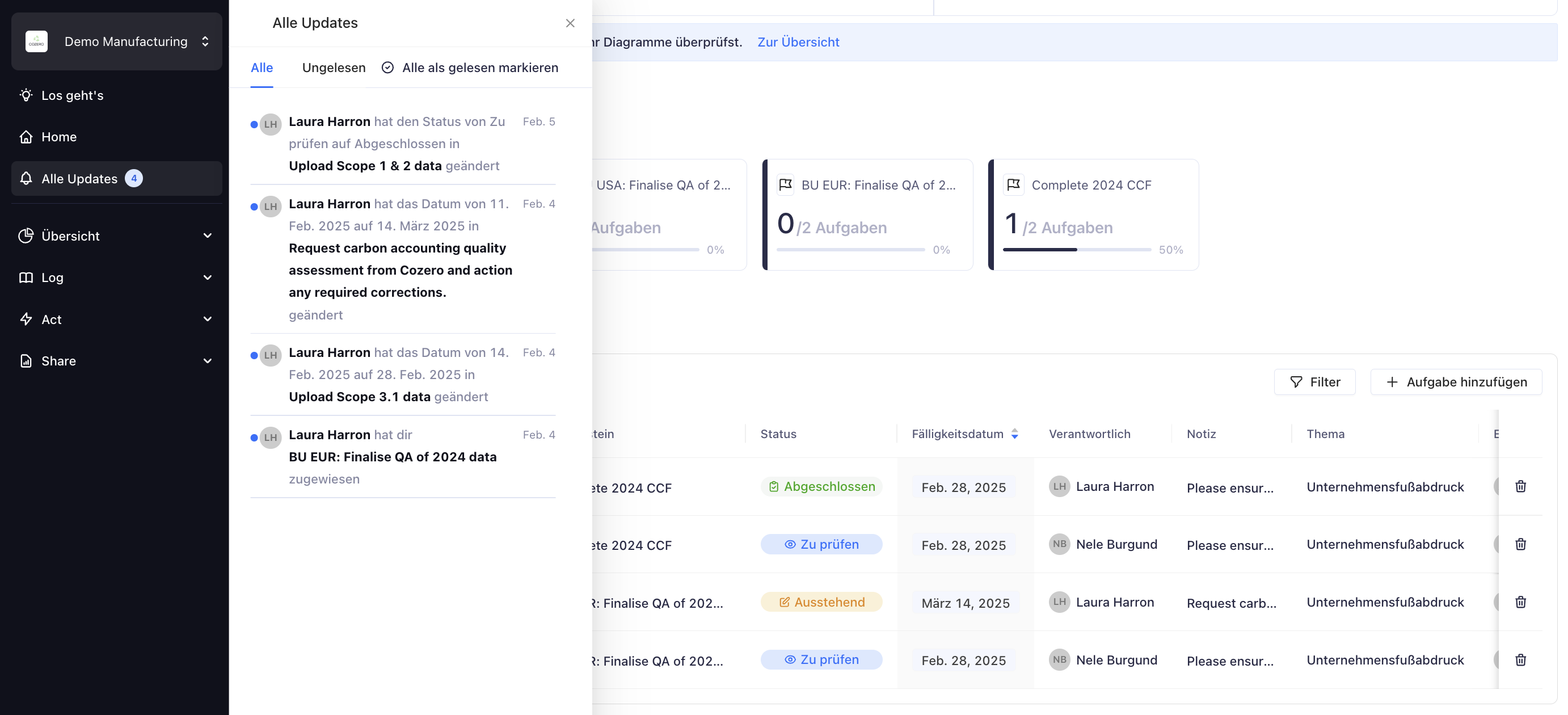Click the 50% progress bar on the Complete 2024 CCF card
The width and height of the screenshot is (1568, 715).
(1076, 250)
